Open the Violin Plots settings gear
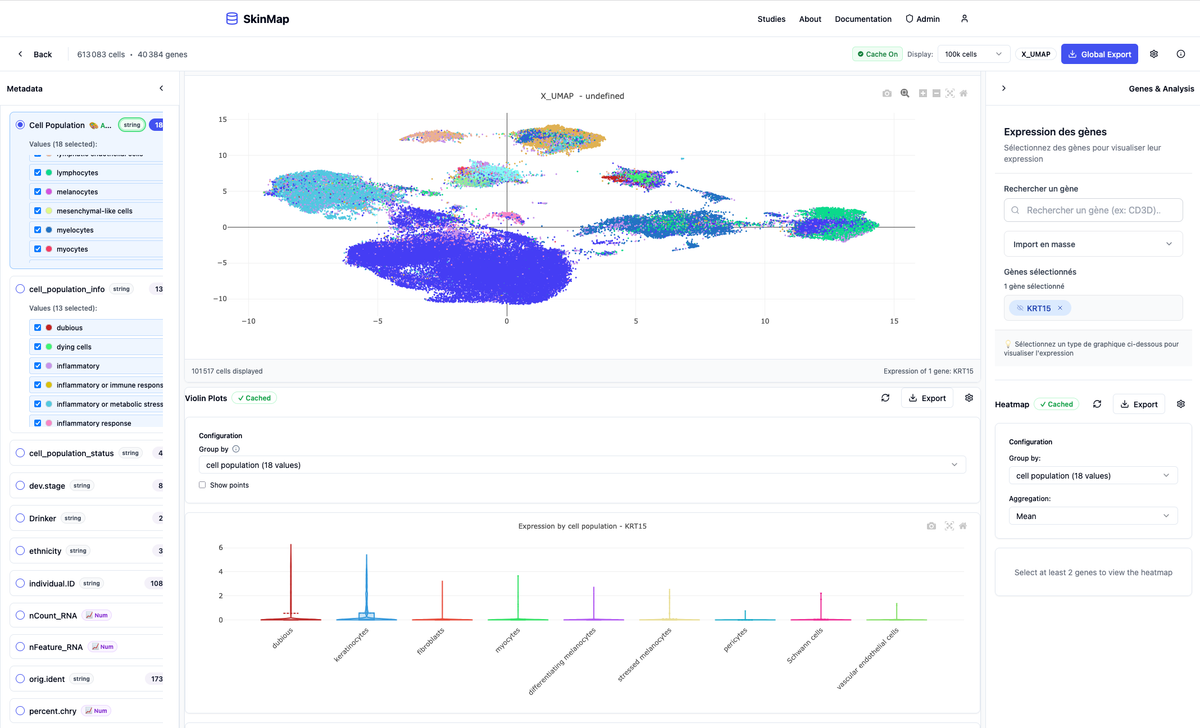 click(x=968, y=397)
